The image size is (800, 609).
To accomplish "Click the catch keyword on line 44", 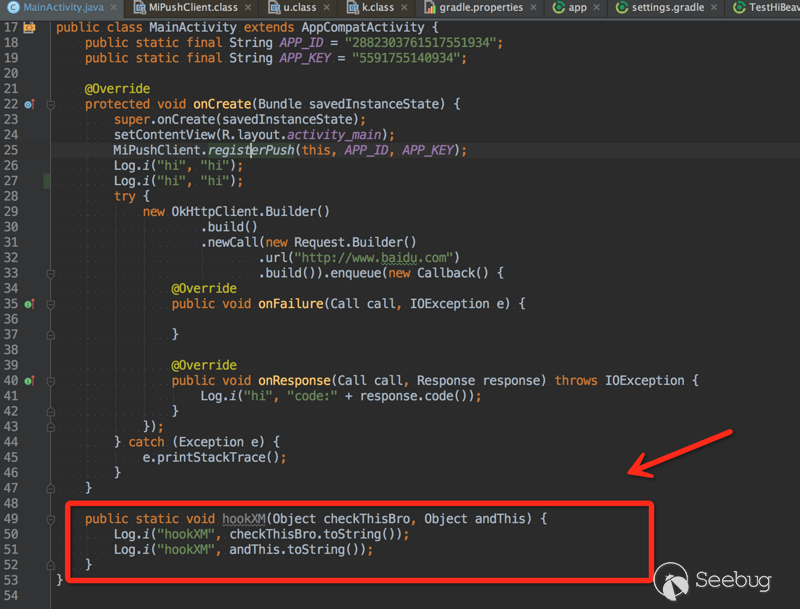I will click(x=146, y=442).
